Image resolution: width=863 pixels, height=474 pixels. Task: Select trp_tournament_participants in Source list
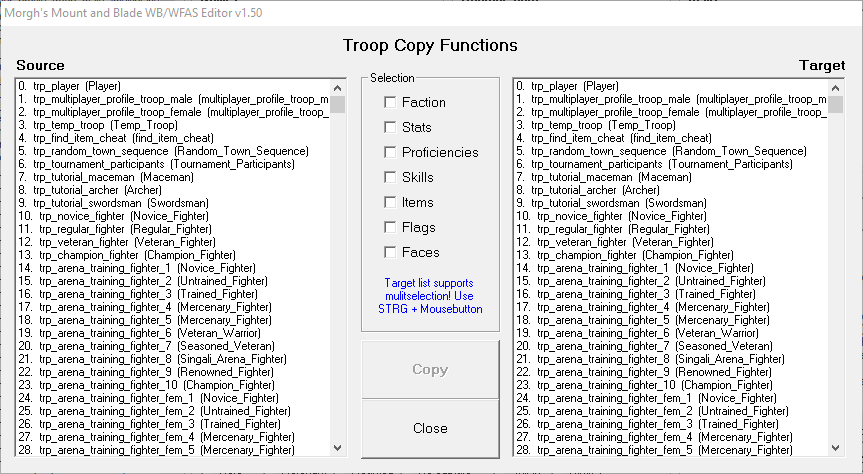pos(173,164)
